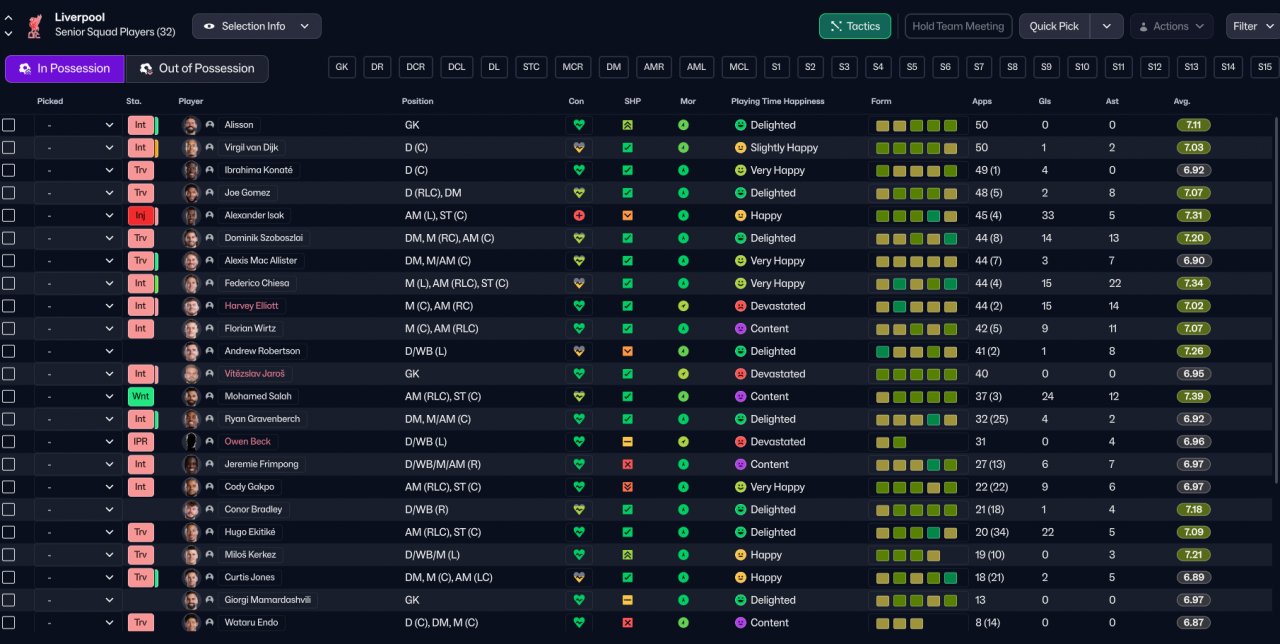
Task: Select the AMR position slot
Action: point(653,67)
